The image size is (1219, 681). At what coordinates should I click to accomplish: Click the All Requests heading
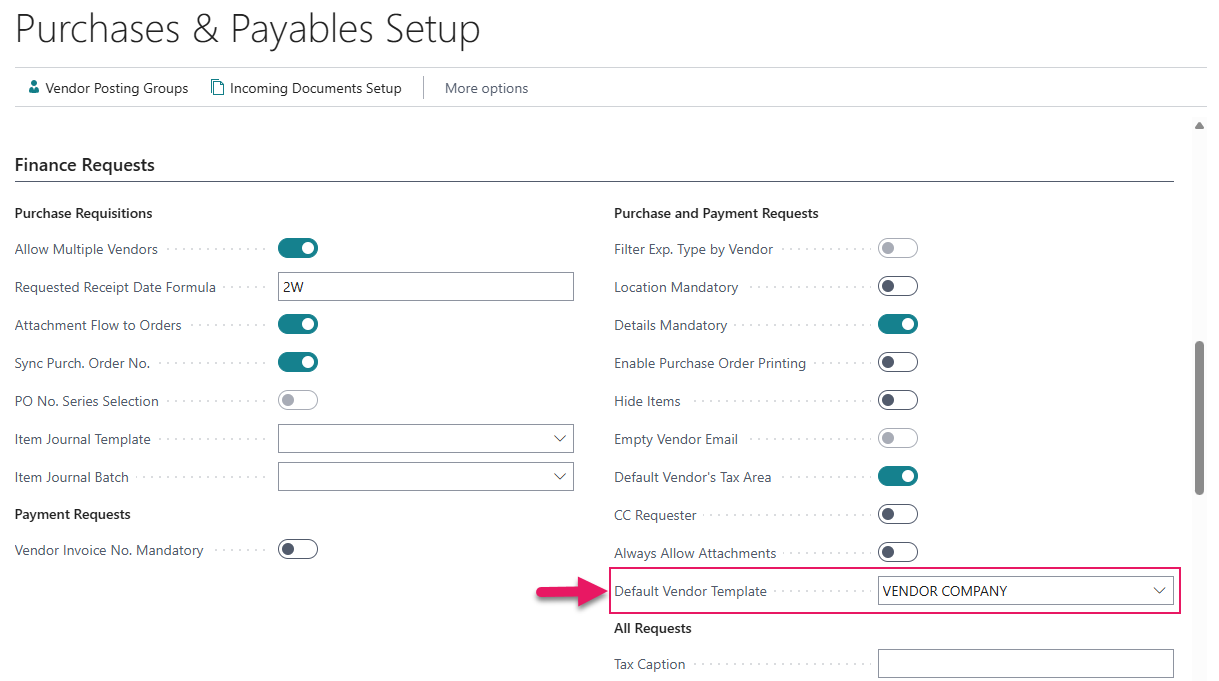pos(653,628)
